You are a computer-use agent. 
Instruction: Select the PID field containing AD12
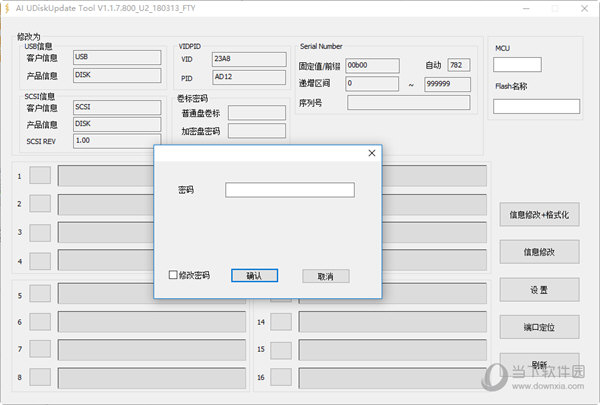click(240, 78)
